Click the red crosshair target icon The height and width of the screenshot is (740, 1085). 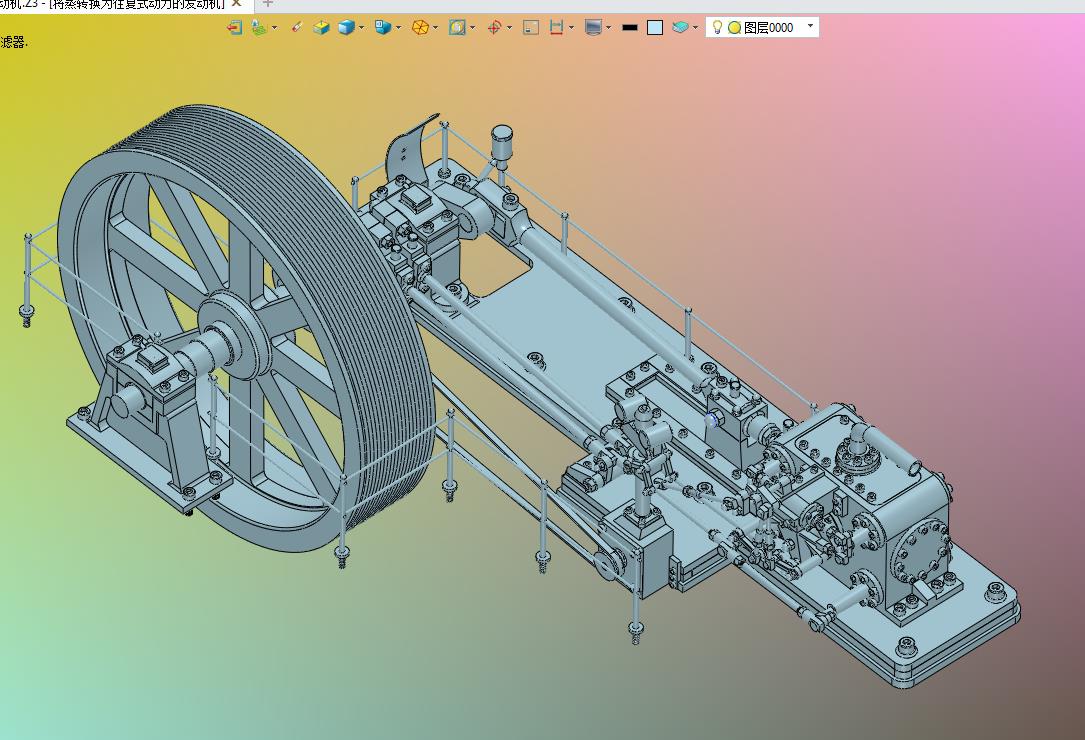tap(494, 28)
